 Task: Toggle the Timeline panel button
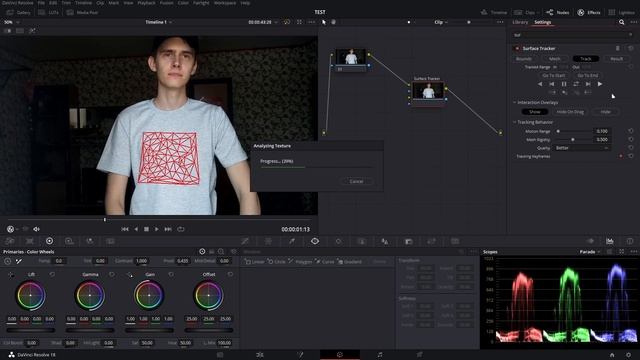pos(494,13)
